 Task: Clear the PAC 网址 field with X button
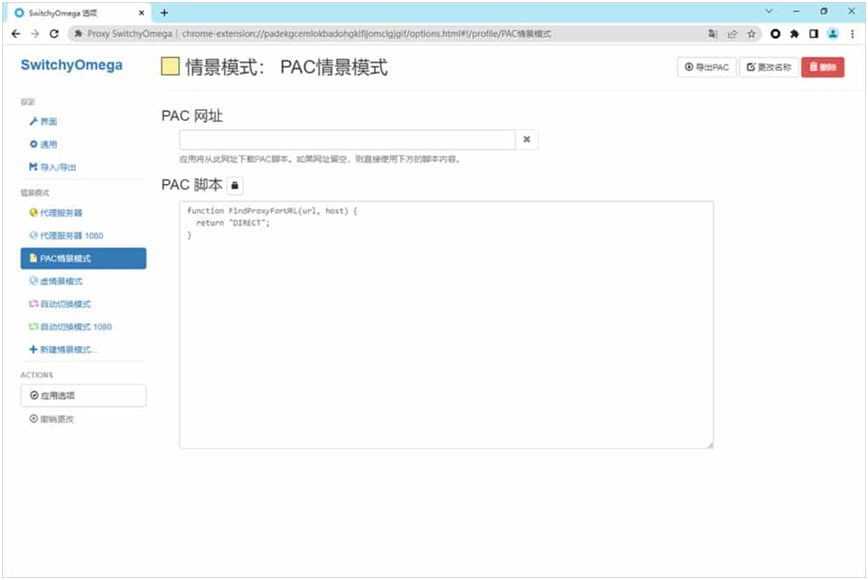pyautogui.click(x=527, y=140)
